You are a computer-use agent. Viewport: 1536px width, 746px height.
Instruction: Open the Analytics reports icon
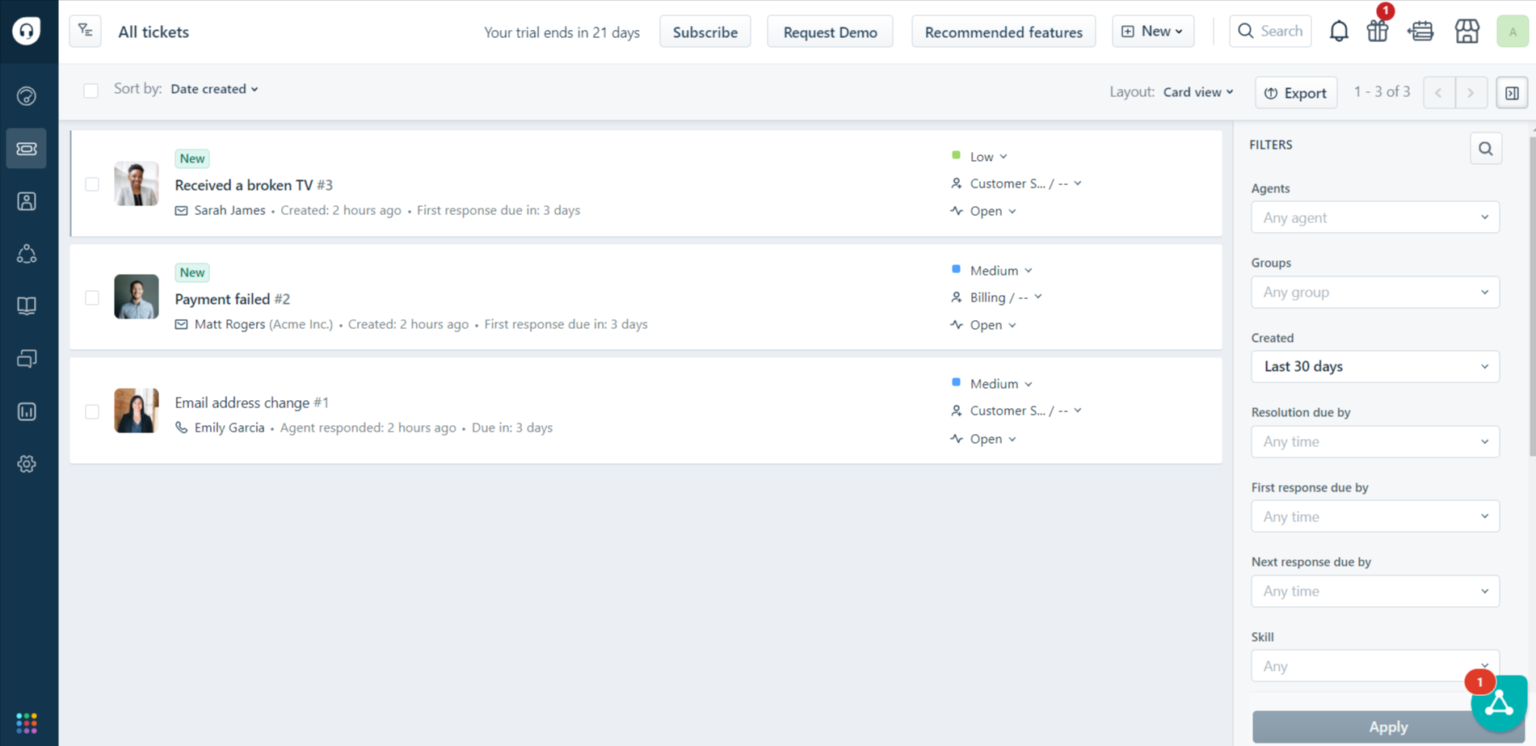[x=27, y=411]
